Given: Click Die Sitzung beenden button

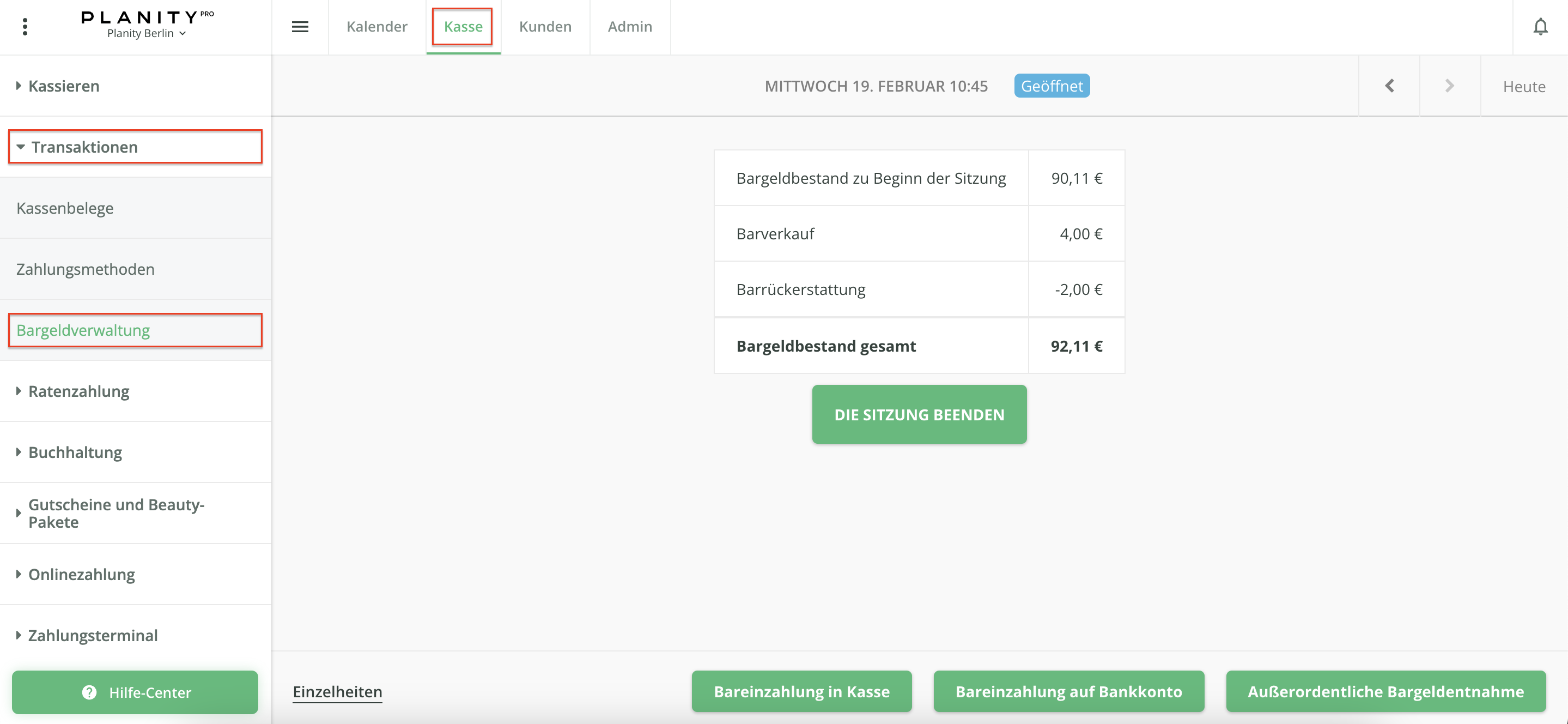Looking at the screenshot, I should (919, 414).
